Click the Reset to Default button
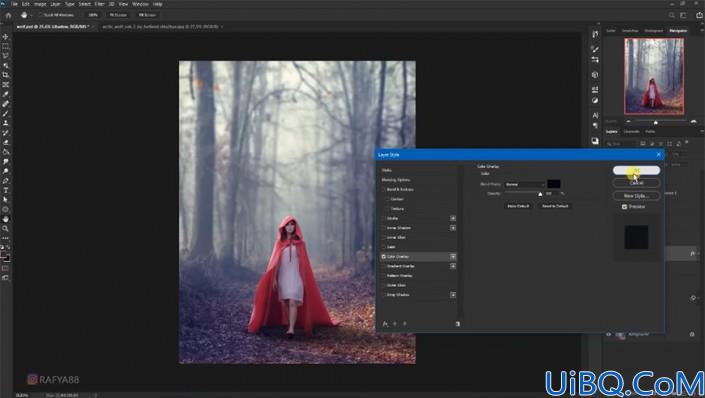The height and width of the screenshot is (398, 705). 555,206
